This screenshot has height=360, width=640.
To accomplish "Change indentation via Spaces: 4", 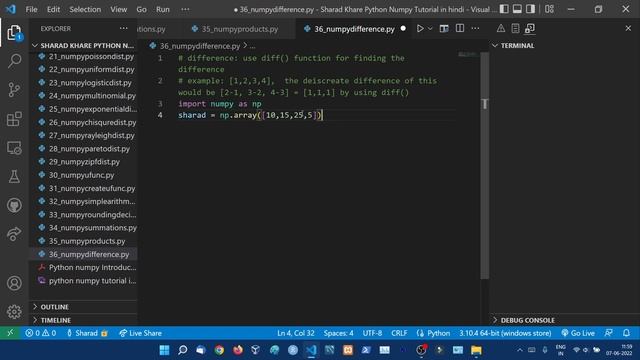I will [x=338, y=333].
